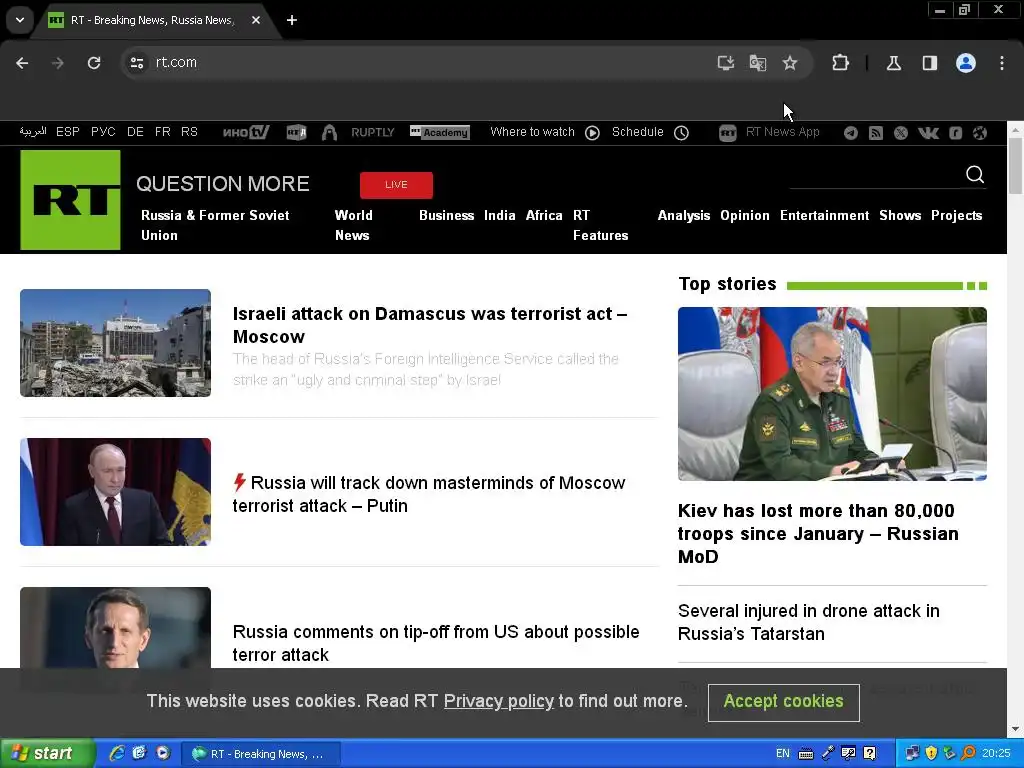Screen dimensions: 1024x768
Task: Click Where to watch play icon
Action: pos(592,133)
